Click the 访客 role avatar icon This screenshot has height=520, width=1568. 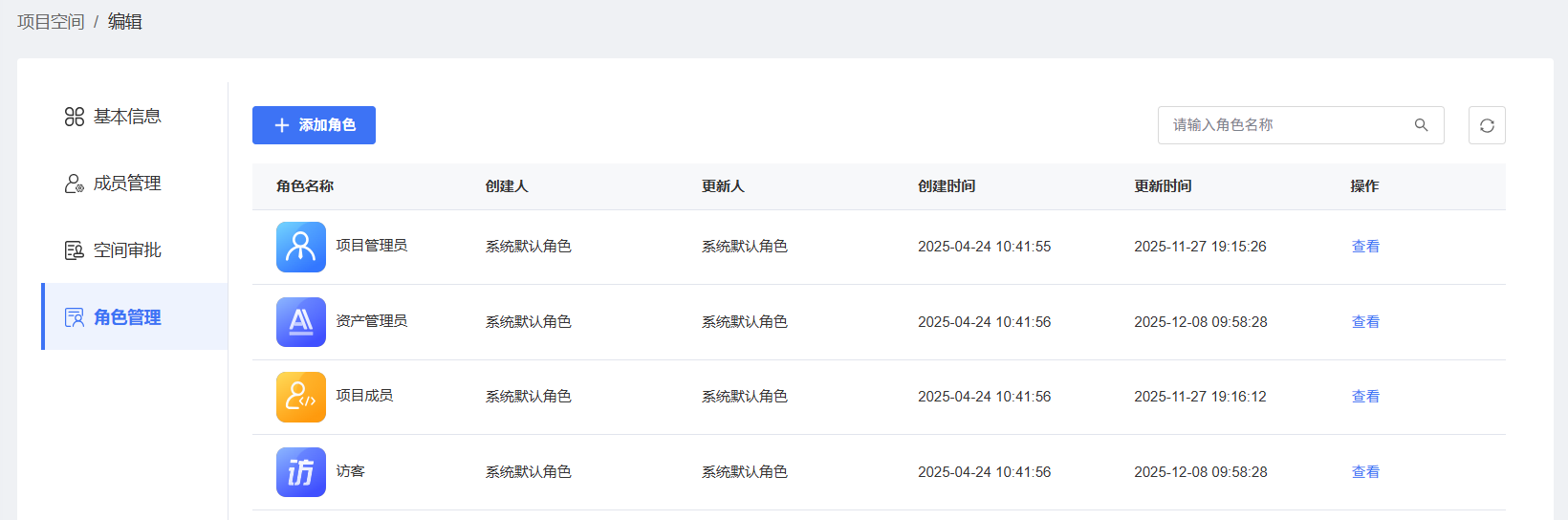point(301,472)
